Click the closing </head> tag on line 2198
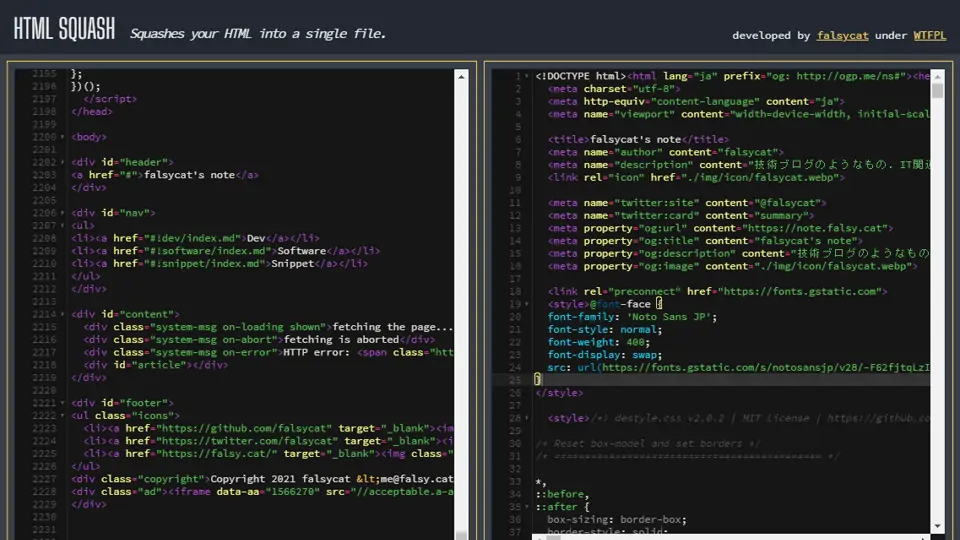960x540 pixels. (92, 111)
